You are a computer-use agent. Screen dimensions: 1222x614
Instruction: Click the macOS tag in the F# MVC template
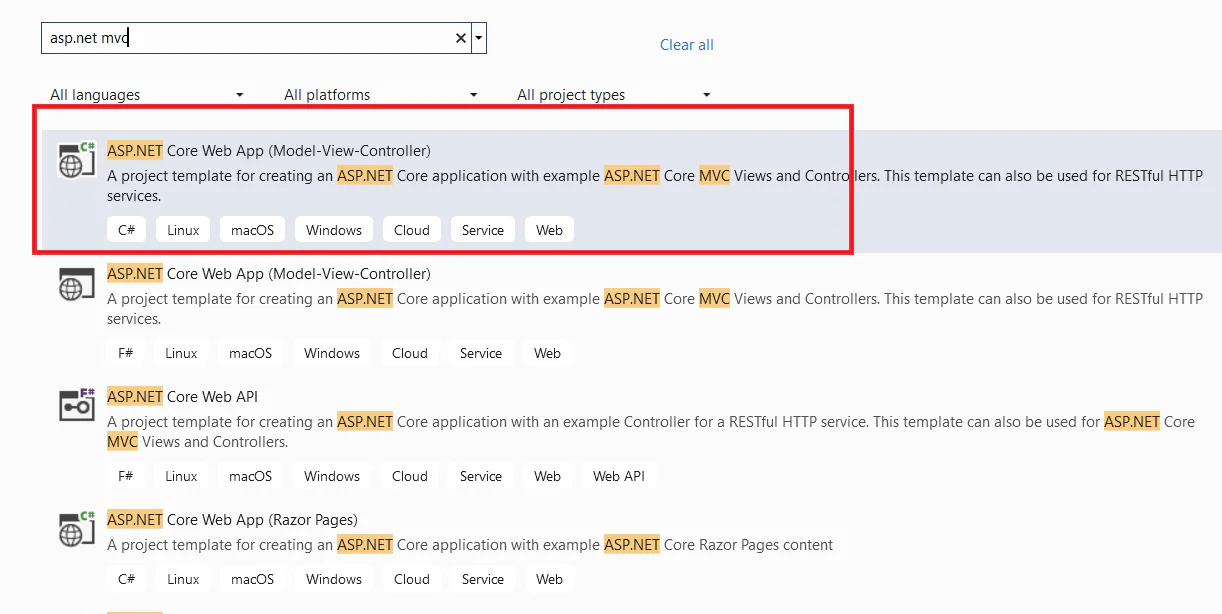click(250, 353)
